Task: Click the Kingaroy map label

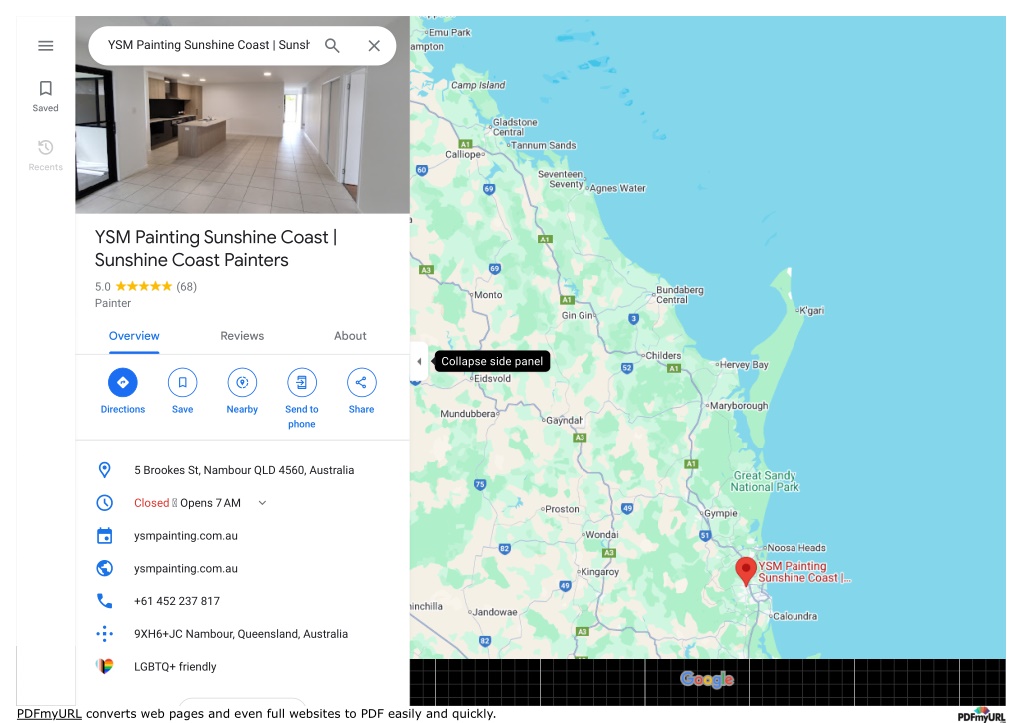Action: pos(600,572)
